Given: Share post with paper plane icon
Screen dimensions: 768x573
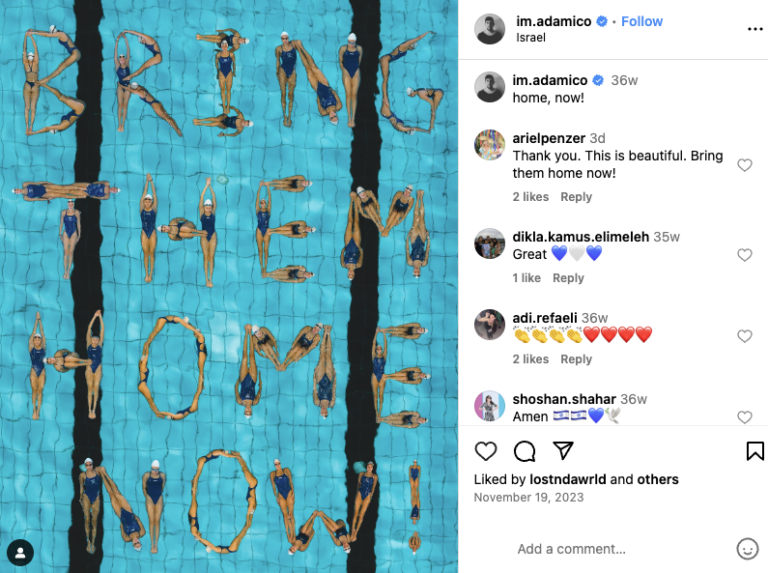Looking at the screenshot, I should 563,451.
